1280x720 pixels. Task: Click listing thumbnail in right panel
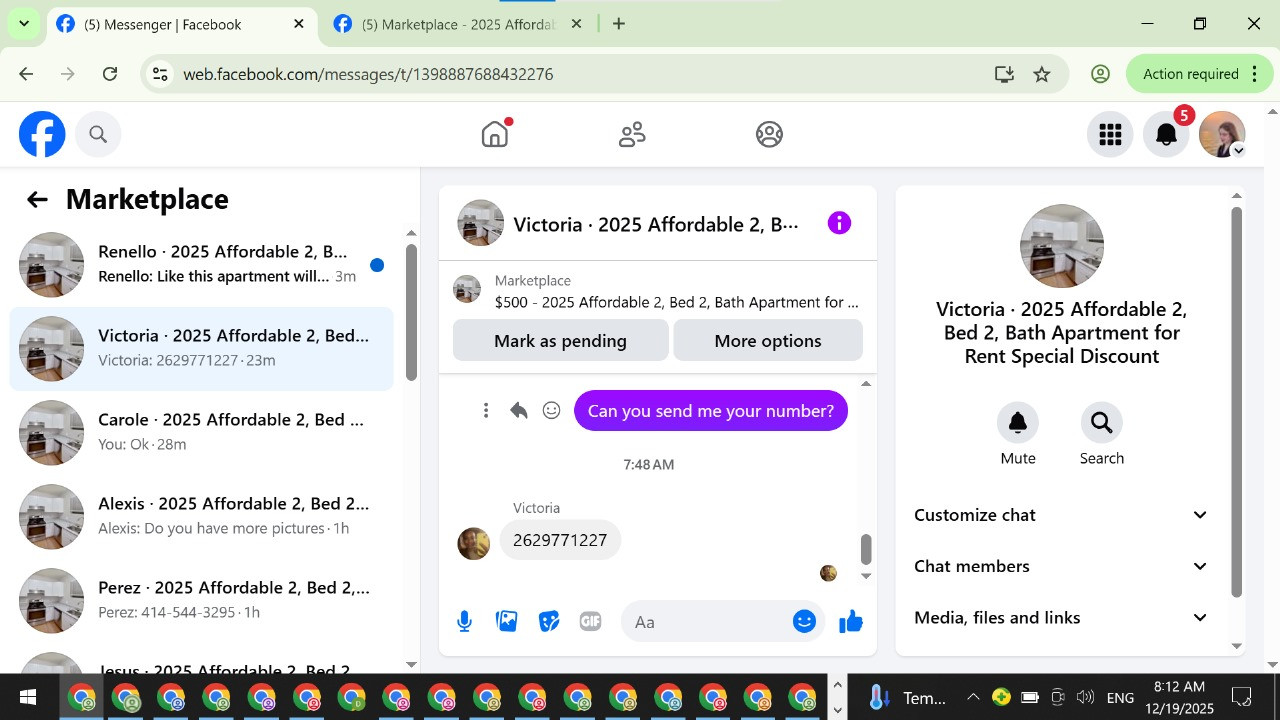(1062, 246)
